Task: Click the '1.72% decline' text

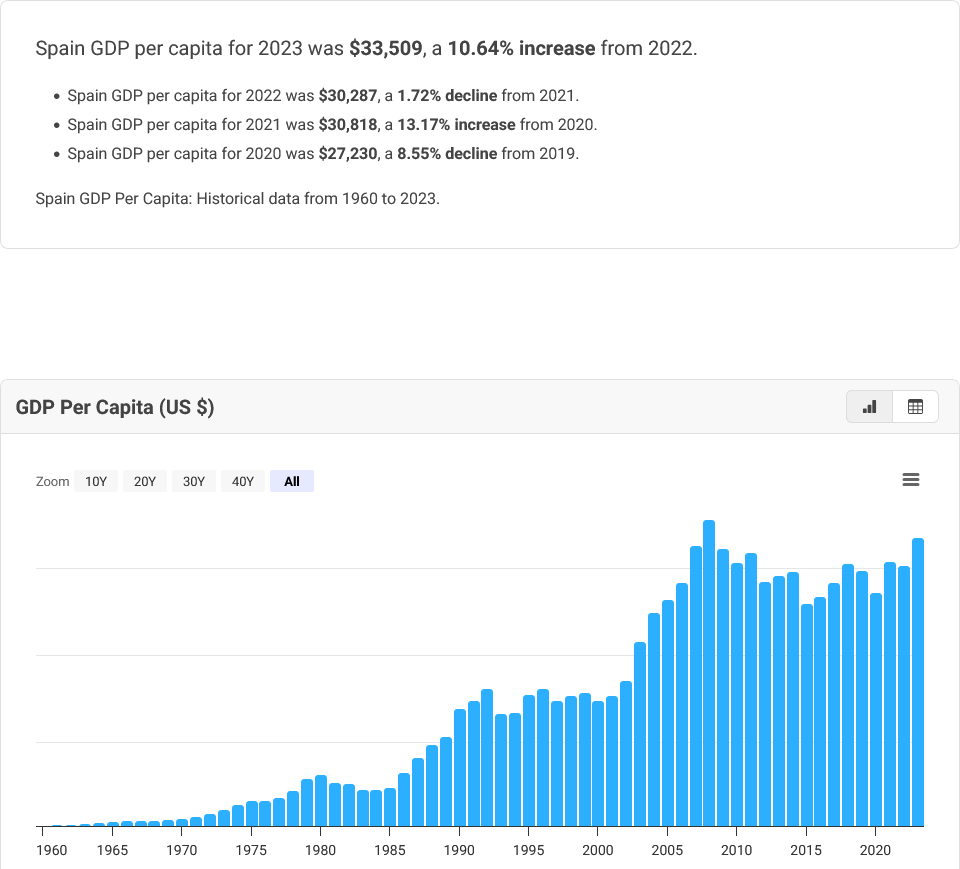Action: 447,96
